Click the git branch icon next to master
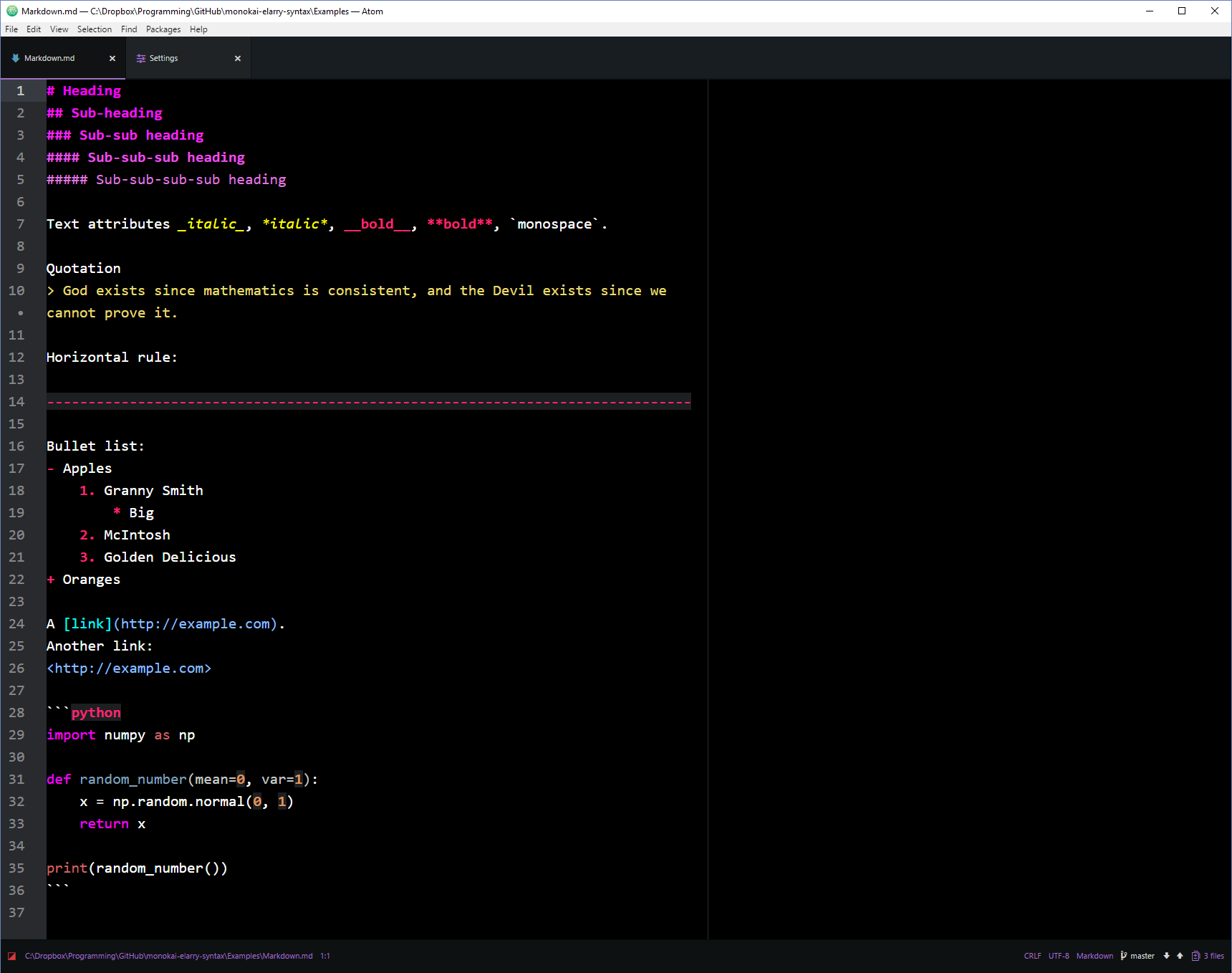 pos(1124,956)
